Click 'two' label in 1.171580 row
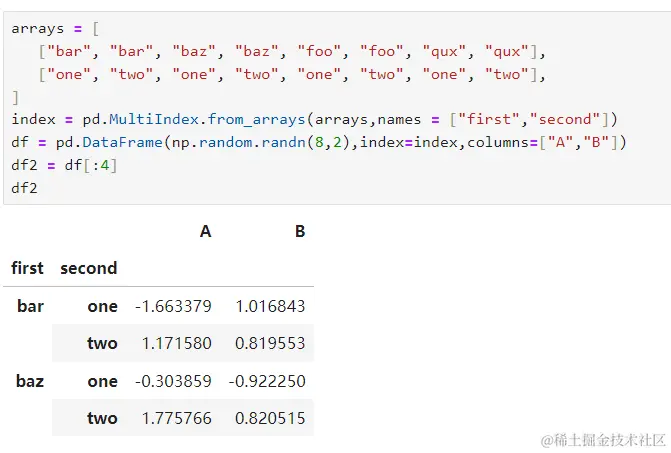This screenshot has height=453, width=671. (102, 343)
